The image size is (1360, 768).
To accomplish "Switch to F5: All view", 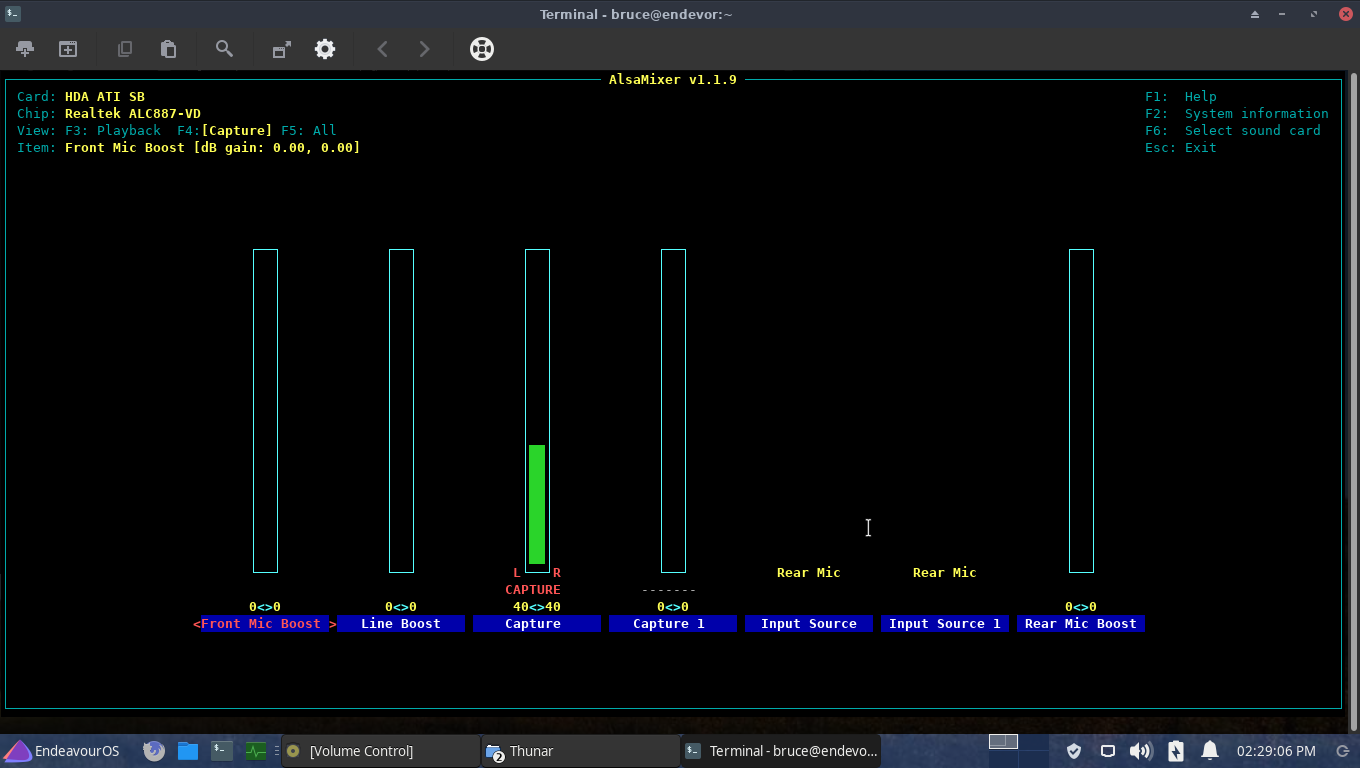I will point(309,130).
